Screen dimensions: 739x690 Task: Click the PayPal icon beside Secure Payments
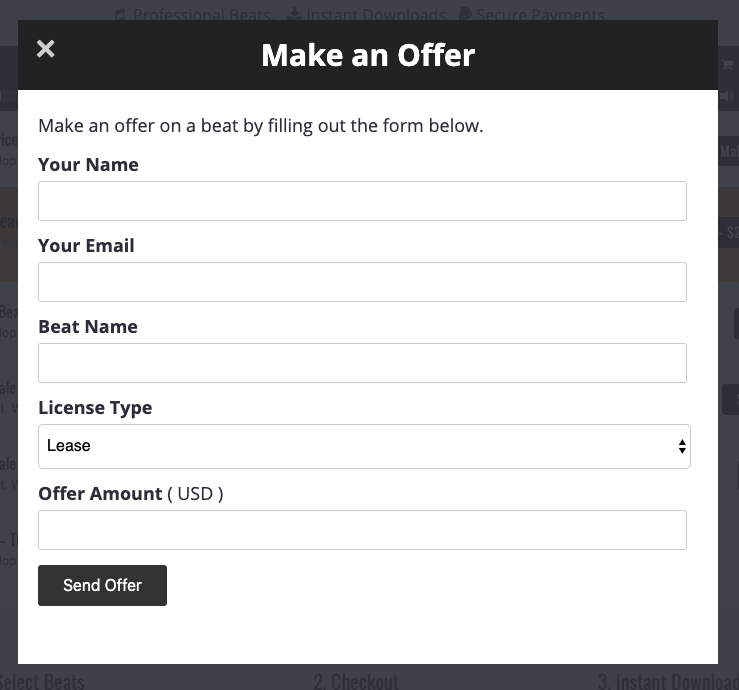[466, 14]
